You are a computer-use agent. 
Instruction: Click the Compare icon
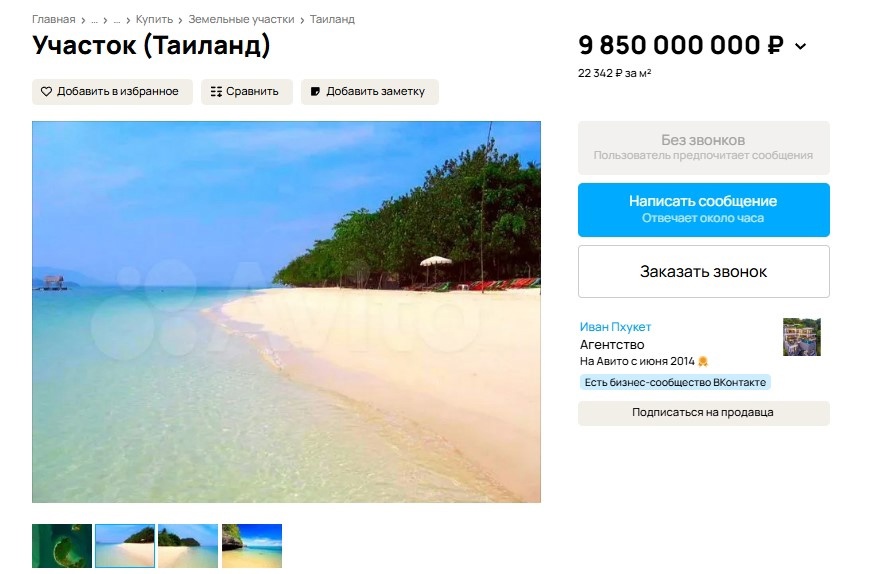pyautogui.click(x=216, y=92)
